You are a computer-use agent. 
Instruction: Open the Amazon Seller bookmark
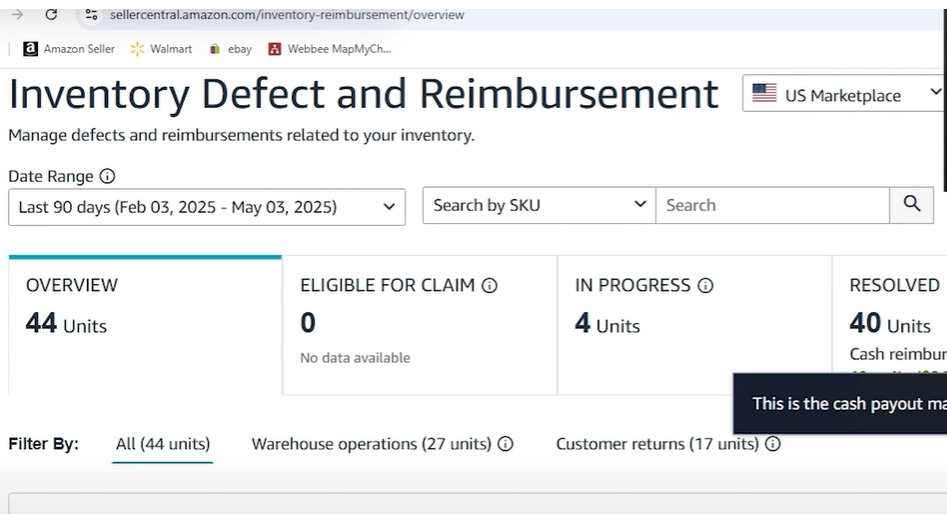click(69, 48)
